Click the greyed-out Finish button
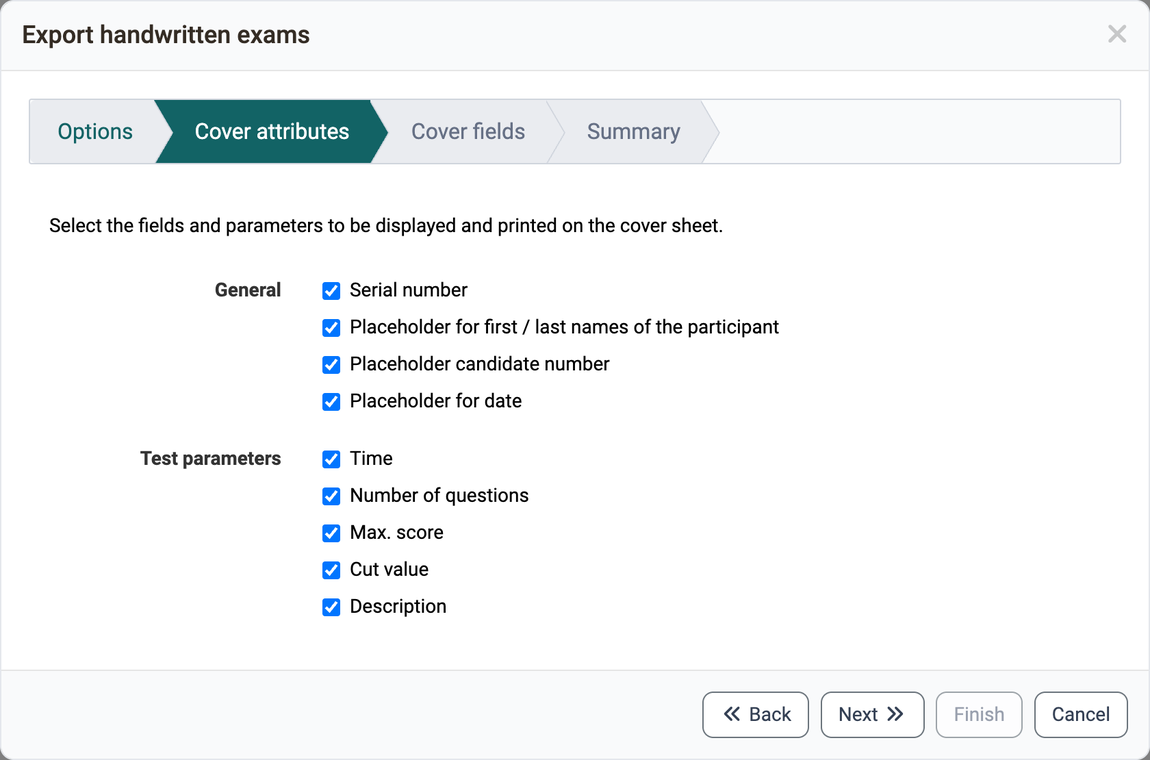The height and width of the screenshot is (760, 1150). pos(978,715)
